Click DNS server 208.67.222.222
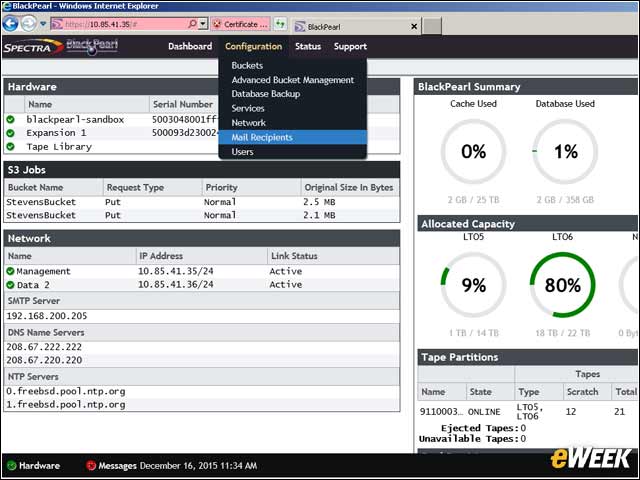The height and width of the screenshot is (480, 640). 44,347
